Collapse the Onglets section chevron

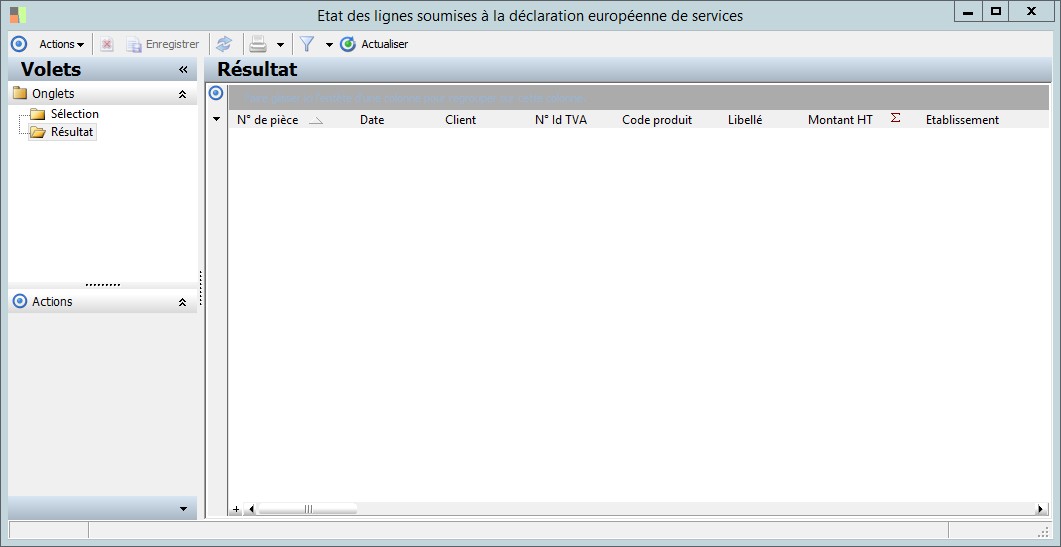pos(182,94)
